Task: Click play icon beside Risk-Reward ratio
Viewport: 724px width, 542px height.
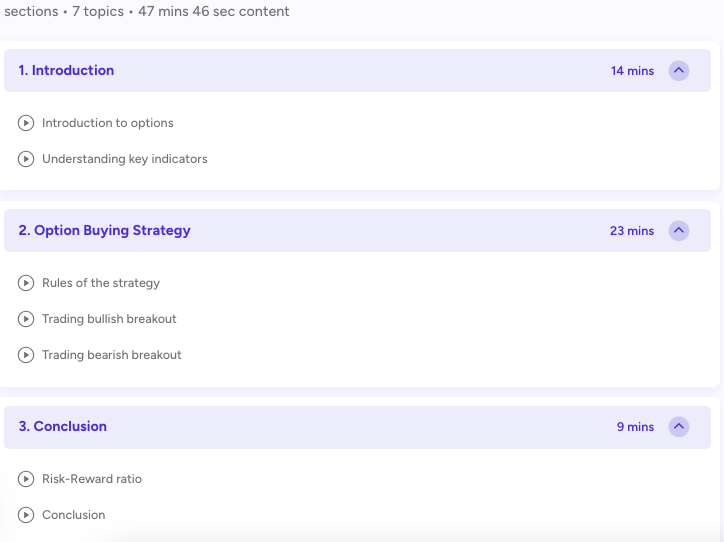Action: (x=26, y=479)
